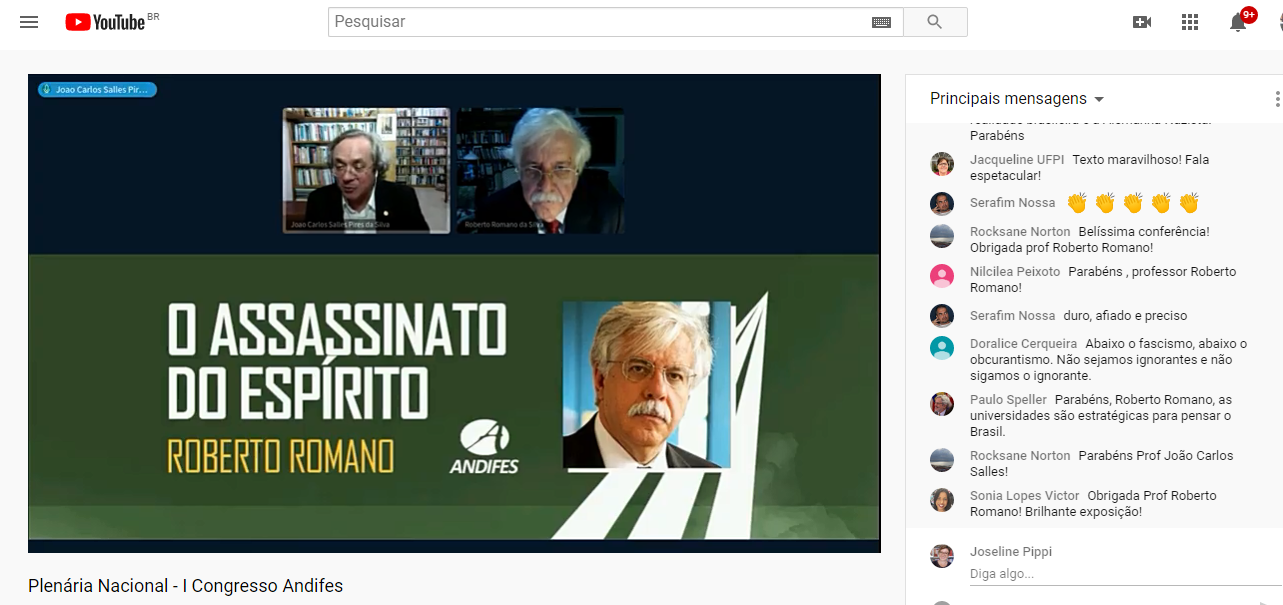Open the notifications bell
The height and width of the screenshot is (605, 1283).
pyautogui.click(x=1238, y=22)
